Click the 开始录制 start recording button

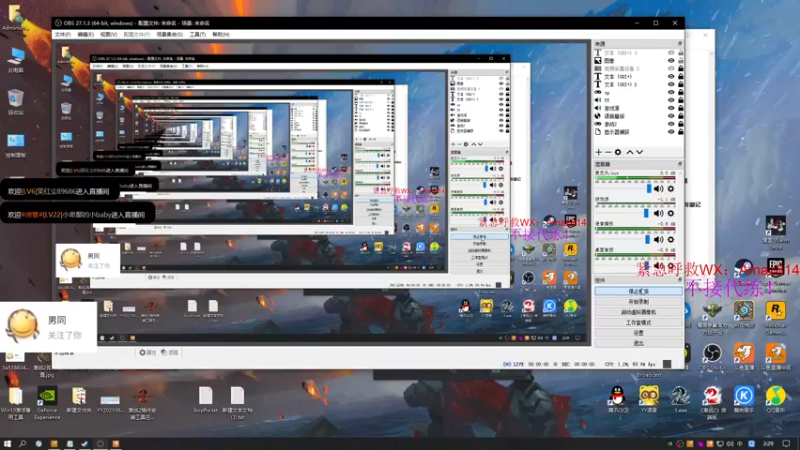638,302
